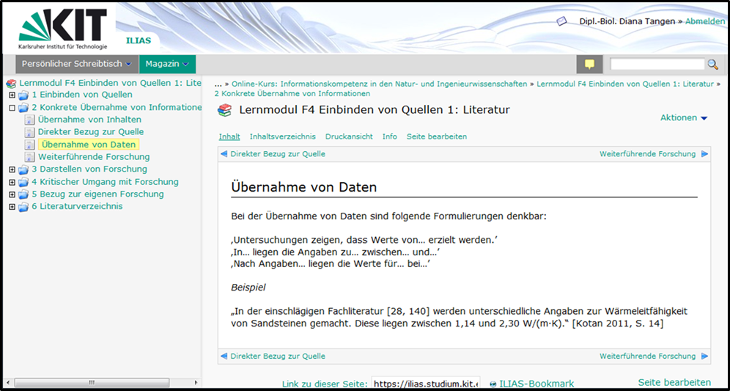Click the bottom-right Seite bearbeiten link
Image resolution: width=730 pixels, height=391 pixels.
tap(675, 382)
